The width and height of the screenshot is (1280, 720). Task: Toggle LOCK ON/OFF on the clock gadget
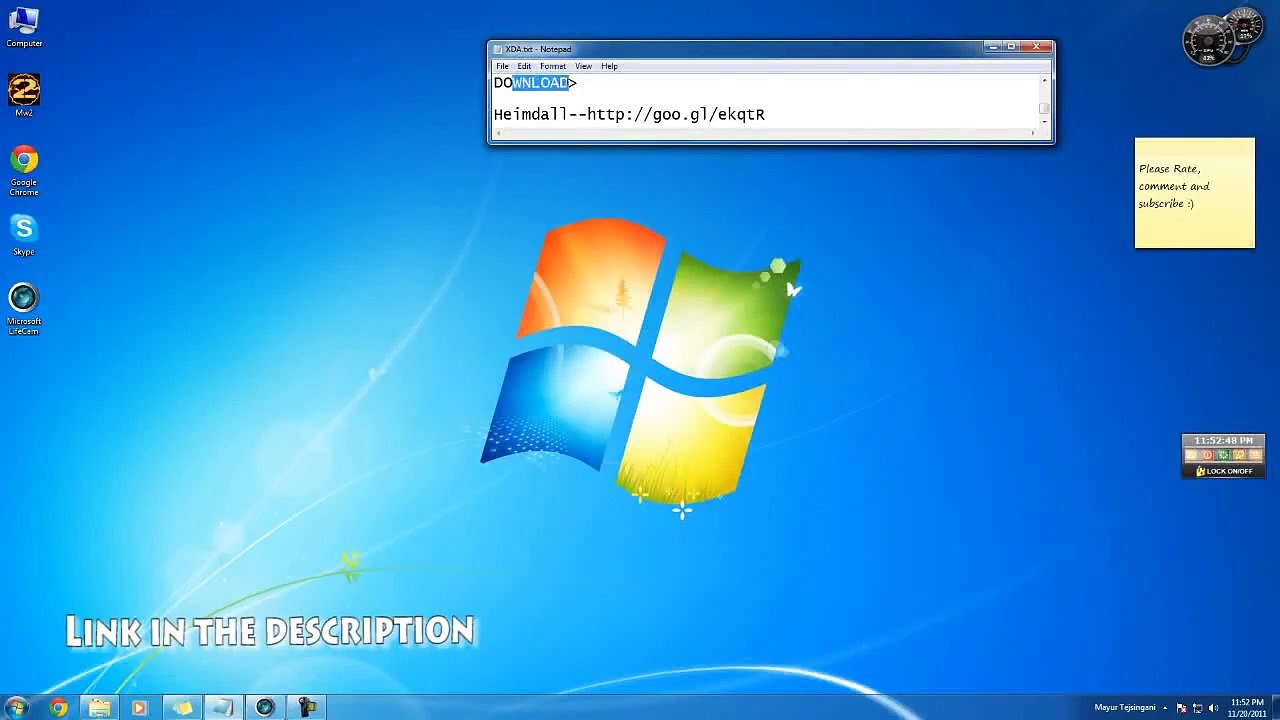click(1224, 471)
